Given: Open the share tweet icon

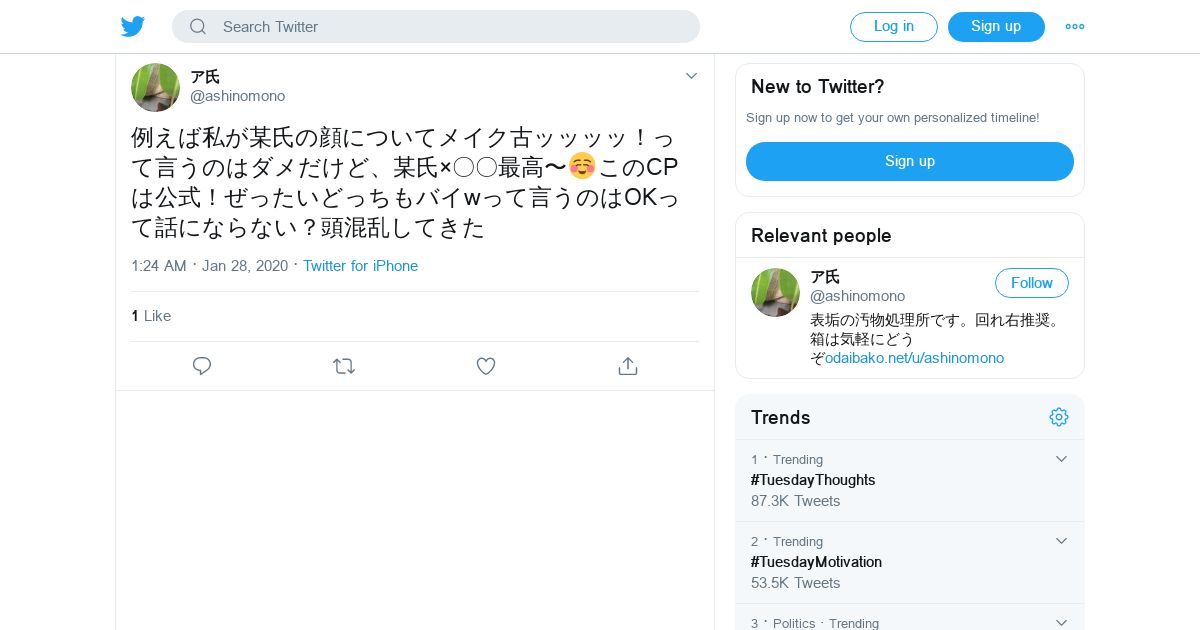Looking at the screenshot, I should 628,366.
